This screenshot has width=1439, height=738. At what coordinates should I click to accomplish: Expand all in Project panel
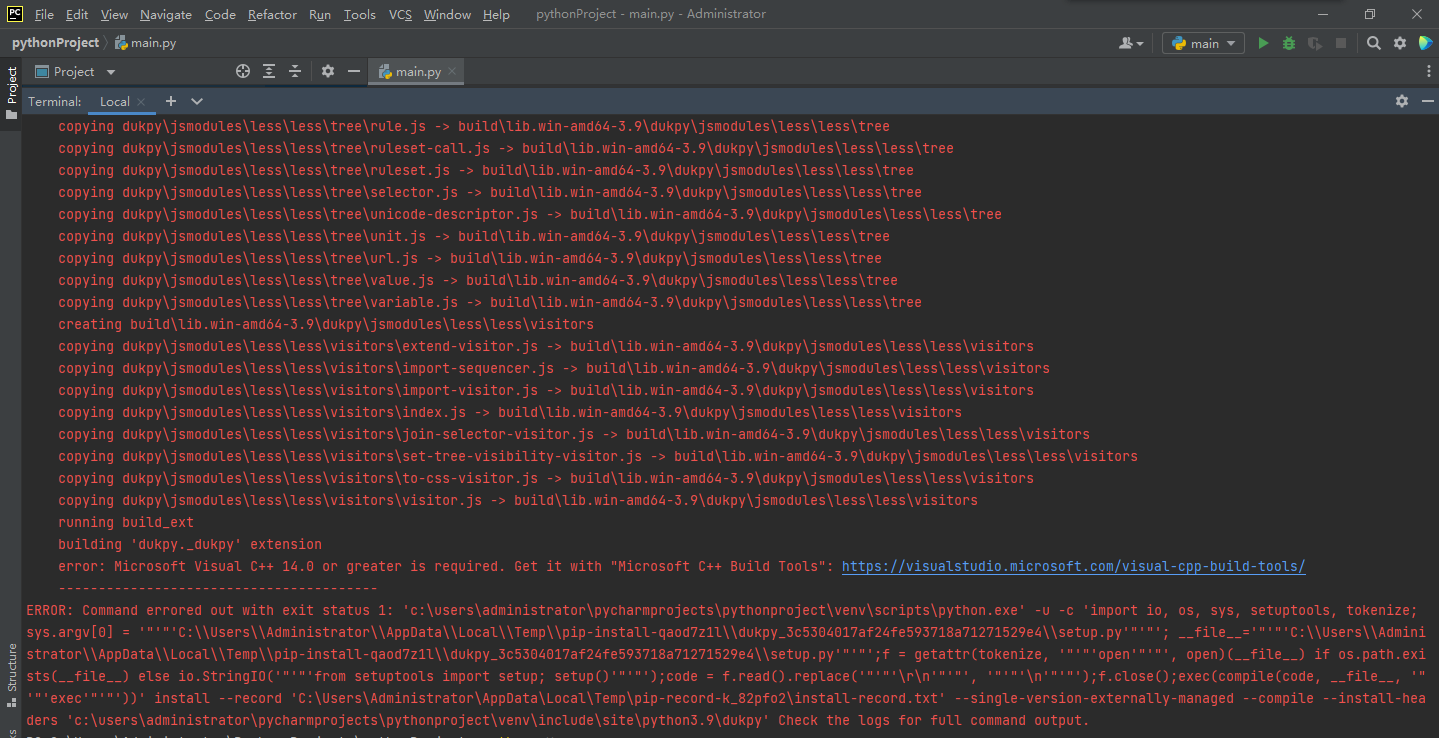[269, 71]
